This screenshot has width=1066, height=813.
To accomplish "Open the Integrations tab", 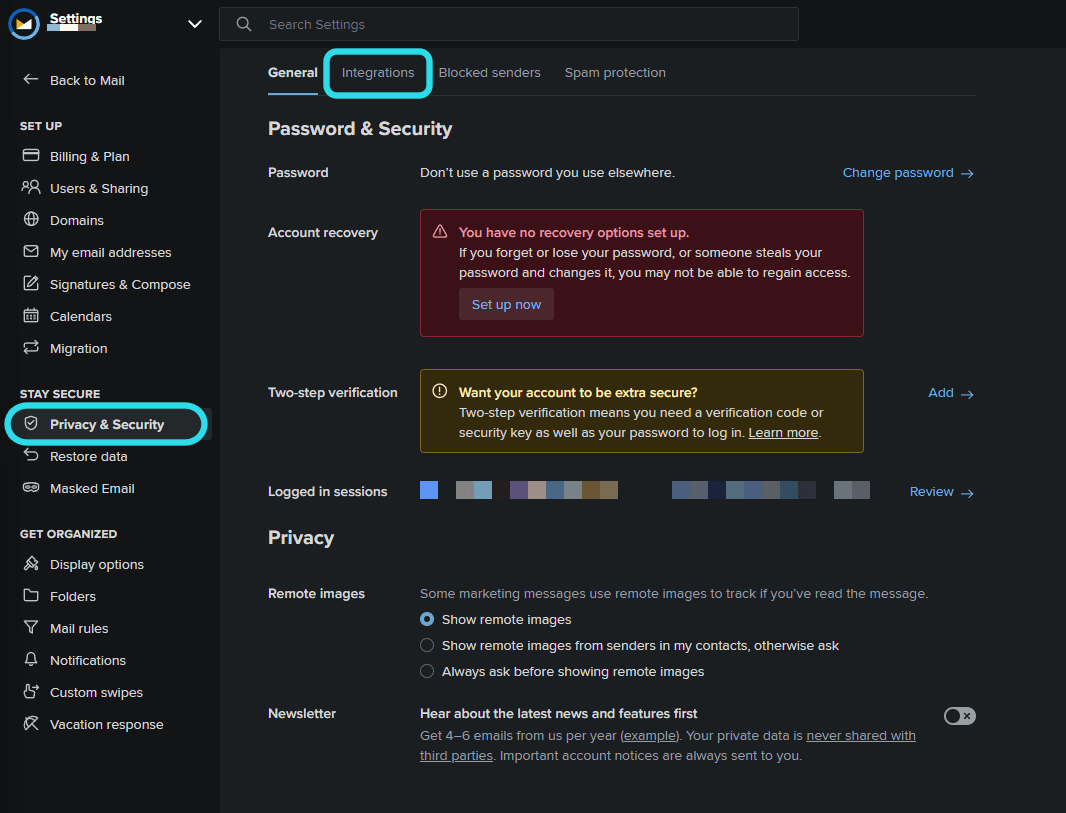I will 378,73.
